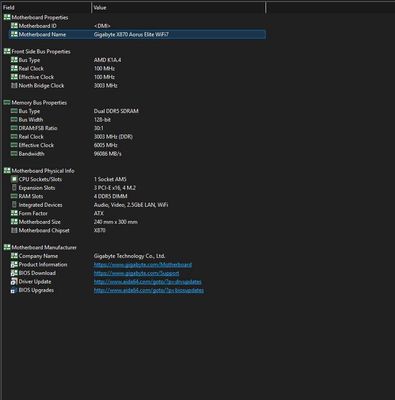Click the BIOS Download row icon
The image size is (395, 400).
(14, 273)
